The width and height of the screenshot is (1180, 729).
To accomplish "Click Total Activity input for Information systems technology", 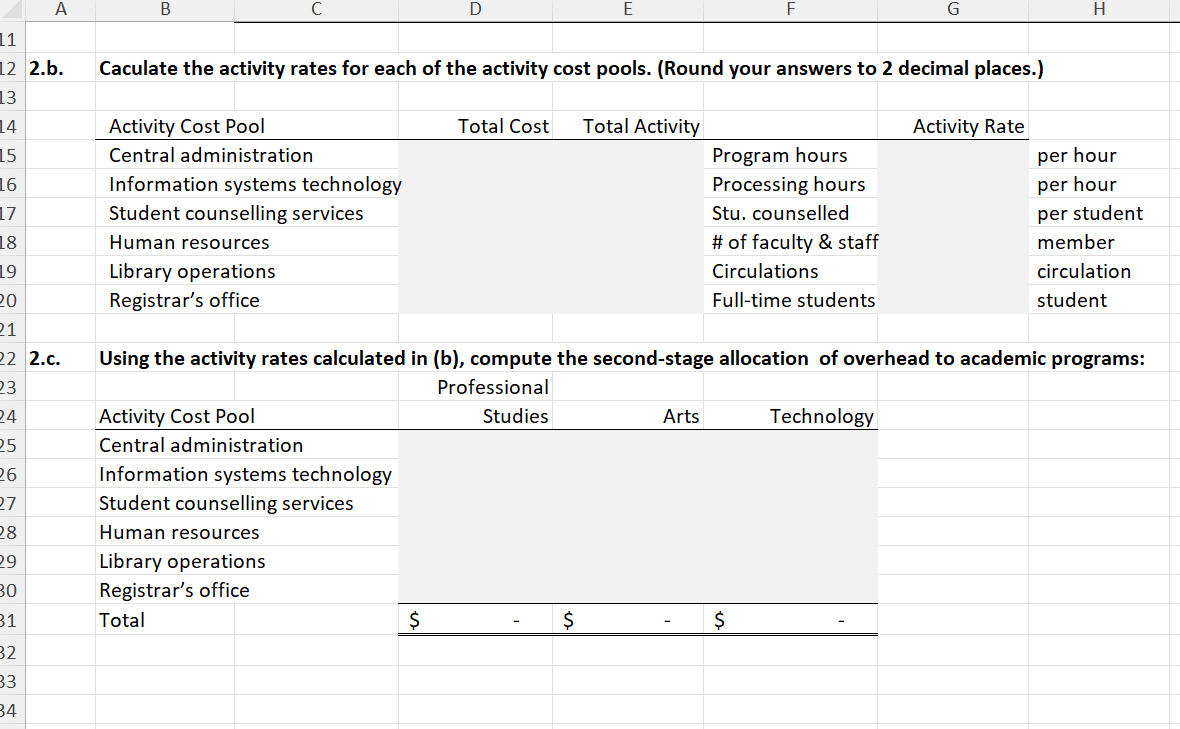I will pyautogui.click(x=628, y=184).
